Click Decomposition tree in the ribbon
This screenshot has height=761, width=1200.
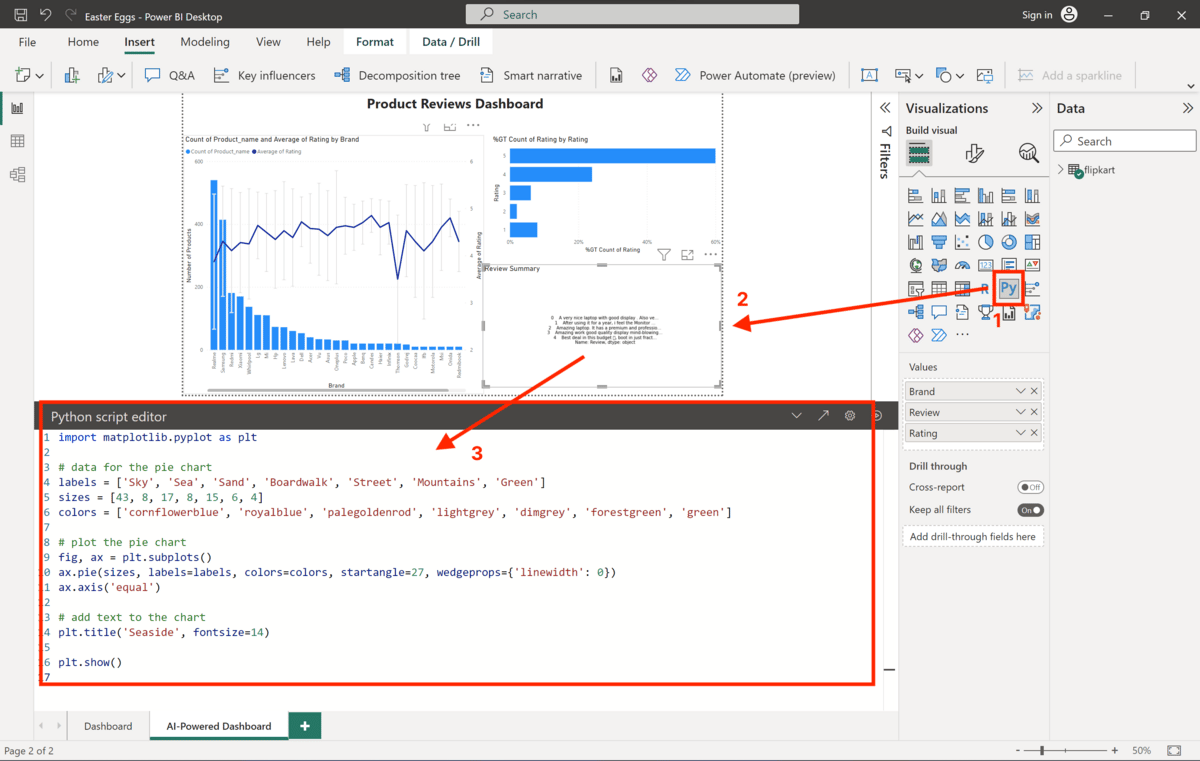[x=397, y=75]
